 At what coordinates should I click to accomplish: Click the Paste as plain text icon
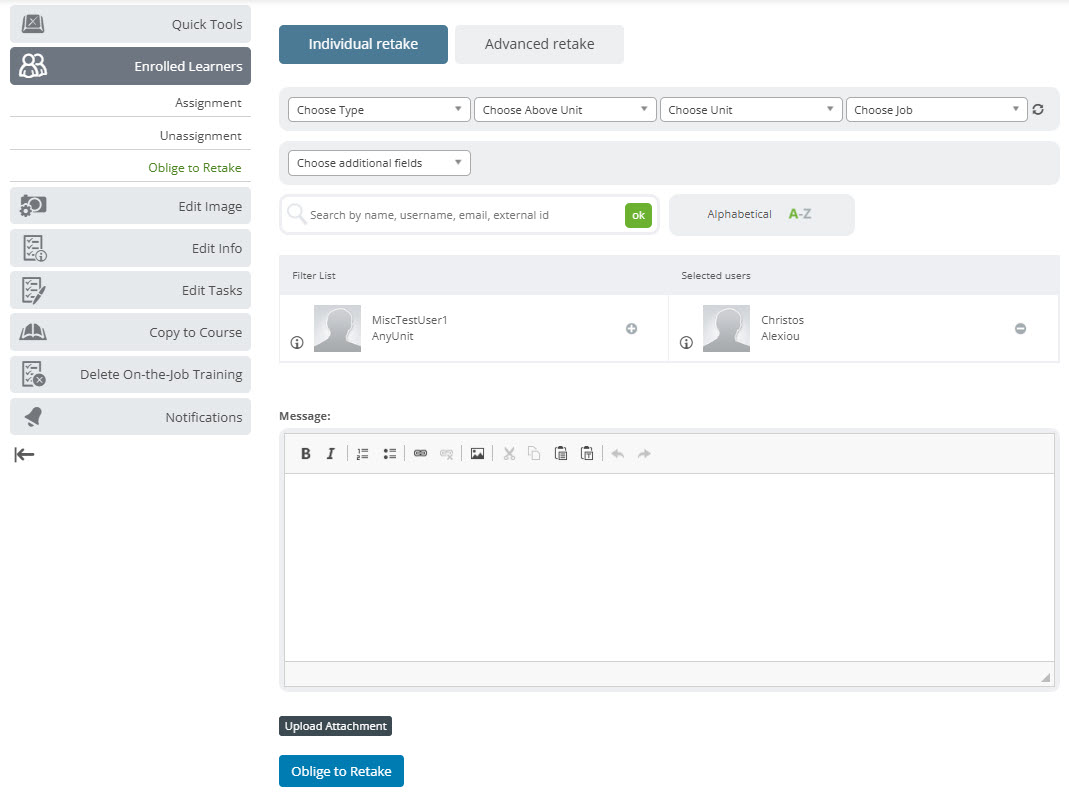(587, 453)
